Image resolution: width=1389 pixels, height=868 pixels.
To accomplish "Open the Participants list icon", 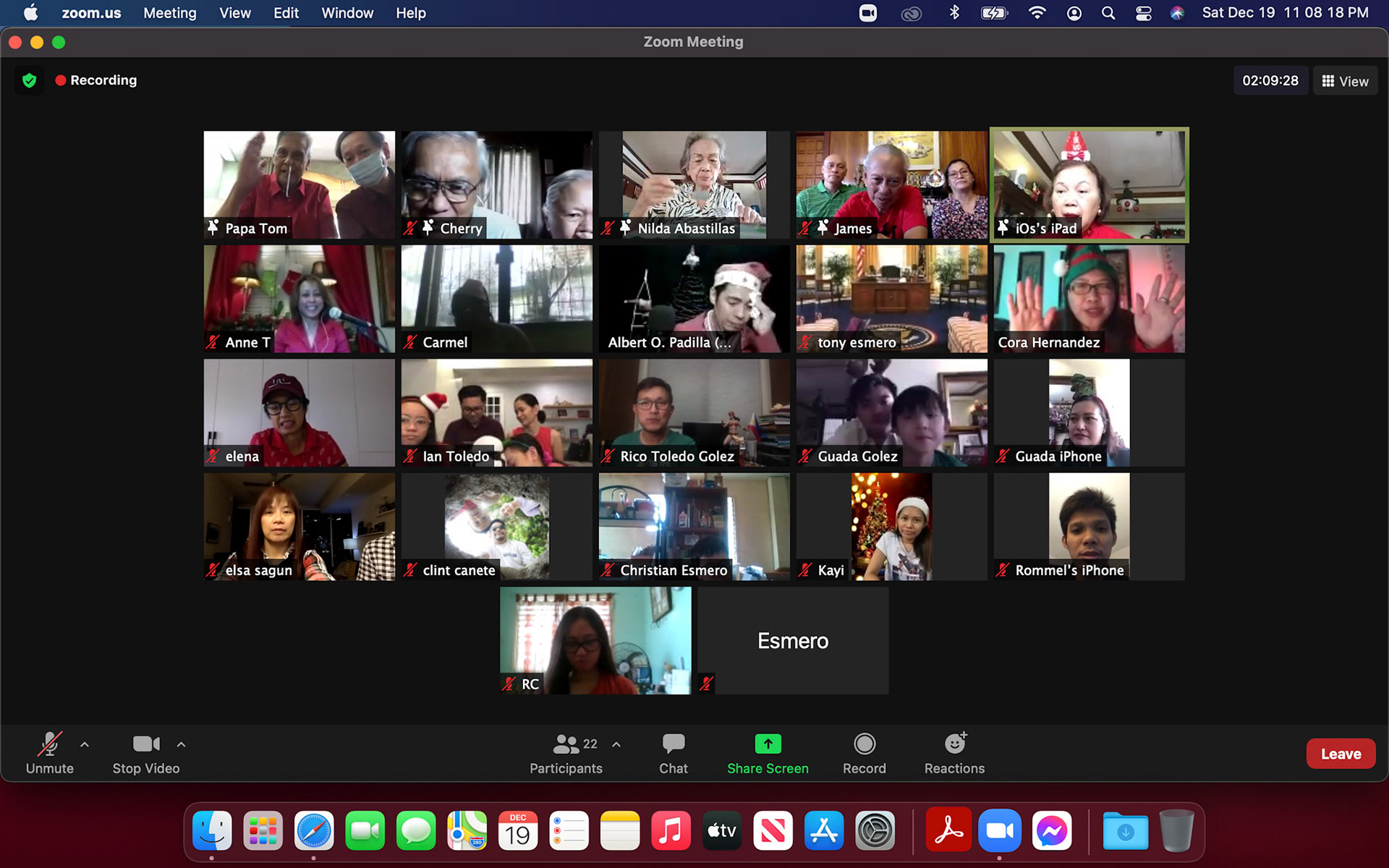I will [566, 744].
